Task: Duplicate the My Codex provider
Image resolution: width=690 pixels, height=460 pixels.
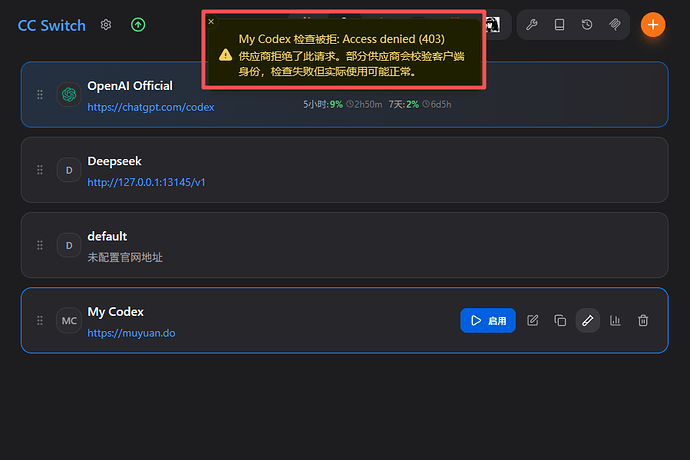Action: (560, 320)
